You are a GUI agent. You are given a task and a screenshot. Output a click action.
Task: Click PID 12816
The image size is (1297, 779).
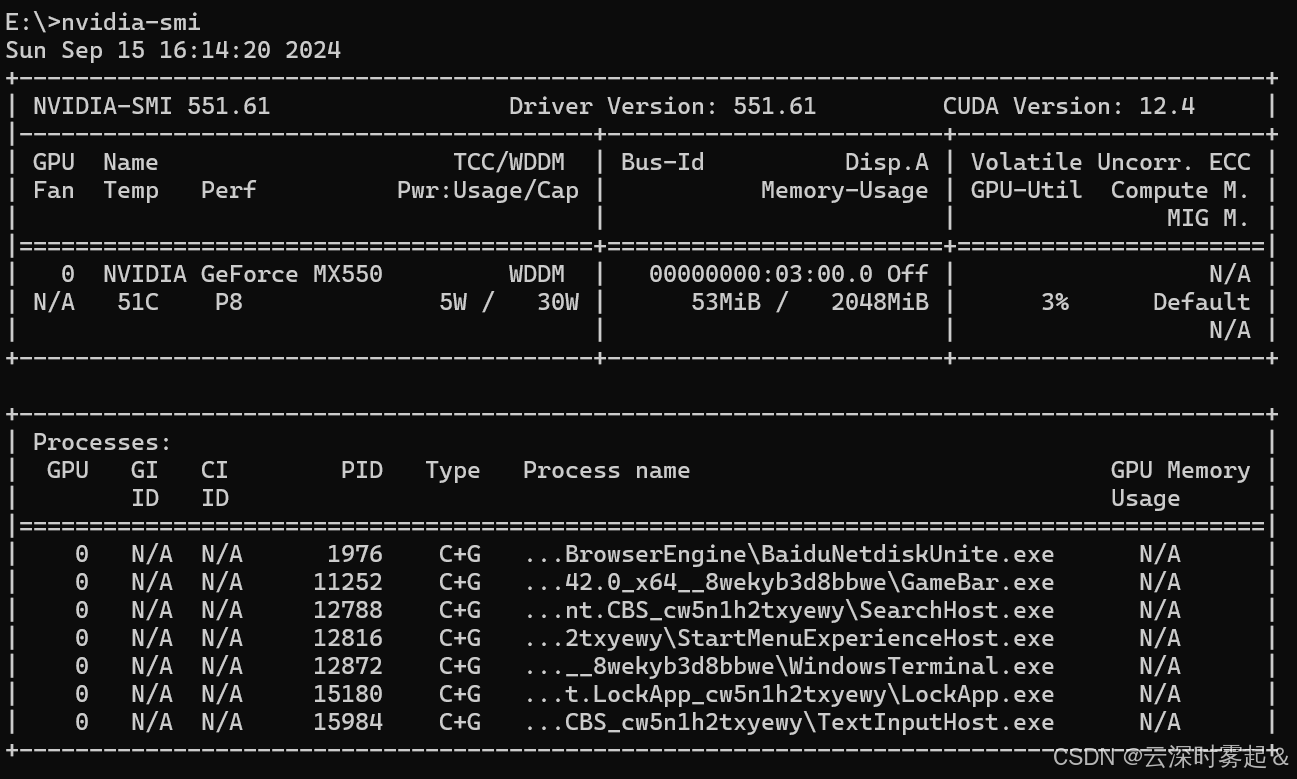click(x=348, y=638)
